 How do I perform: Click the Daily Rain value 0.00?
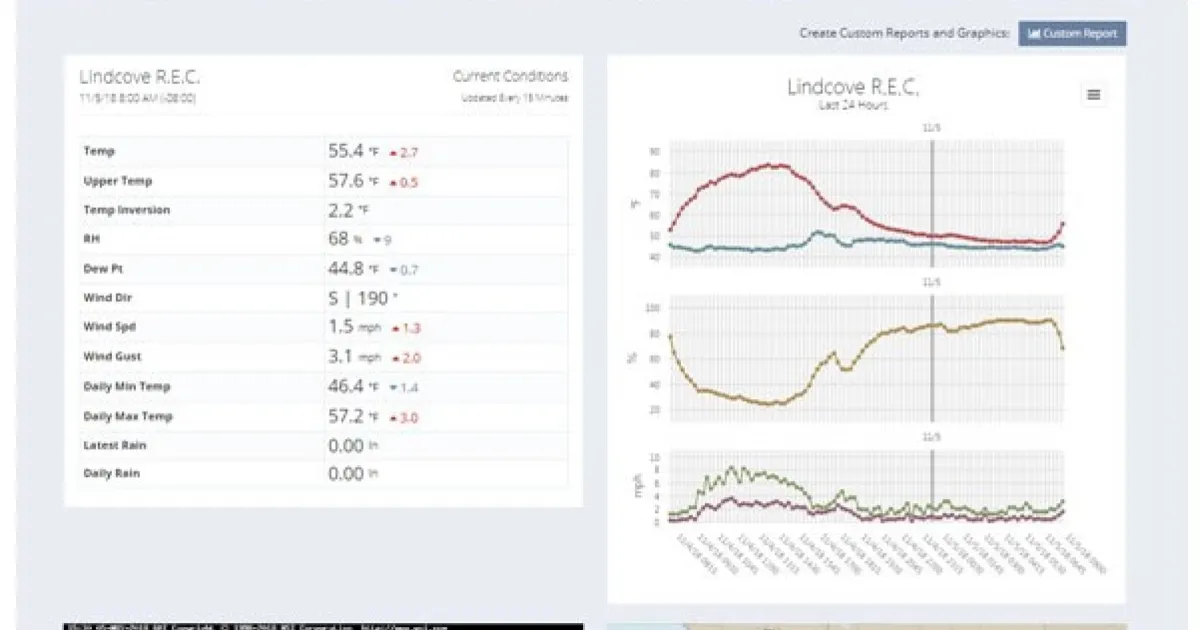(x=345, y=474)
